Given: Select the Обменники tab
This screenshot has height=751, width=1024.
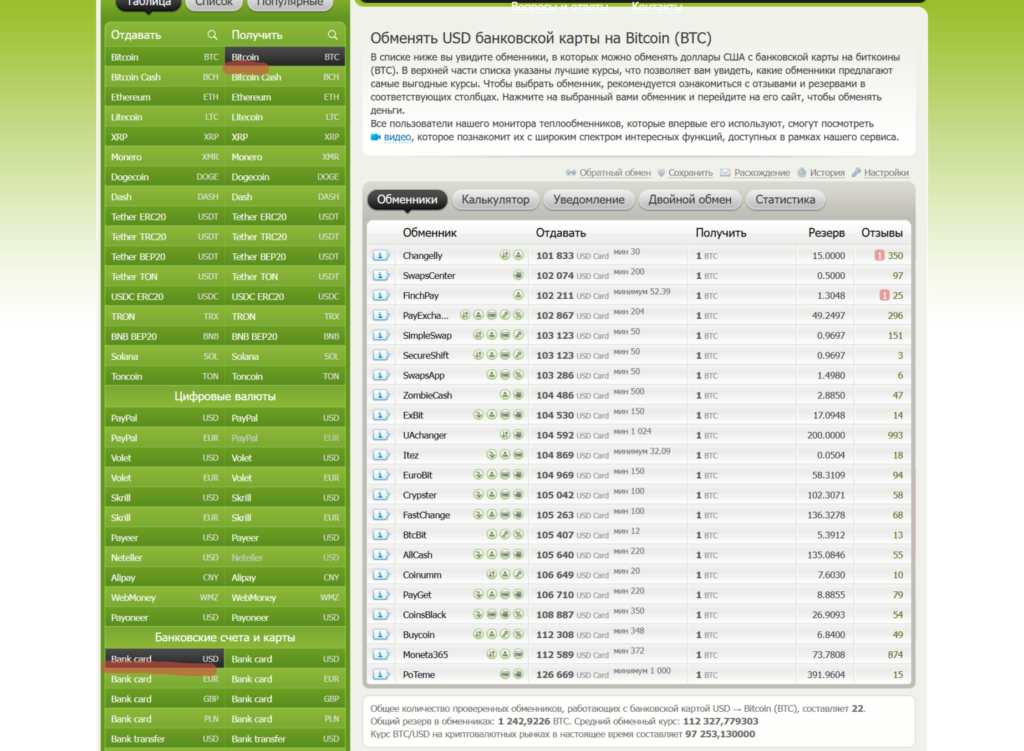Looking at the screenshot, I should pos(407,200).
